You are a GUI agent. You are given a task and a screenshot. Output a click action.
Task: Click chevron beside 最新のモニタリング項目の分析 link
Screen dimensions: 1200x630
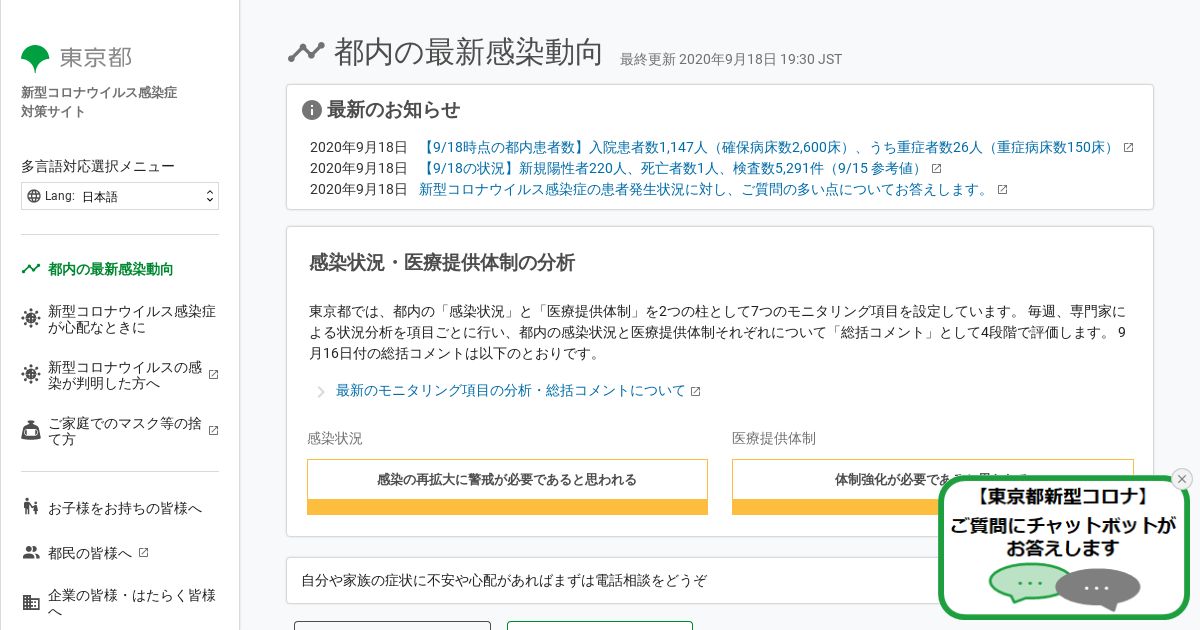point(320,392)
